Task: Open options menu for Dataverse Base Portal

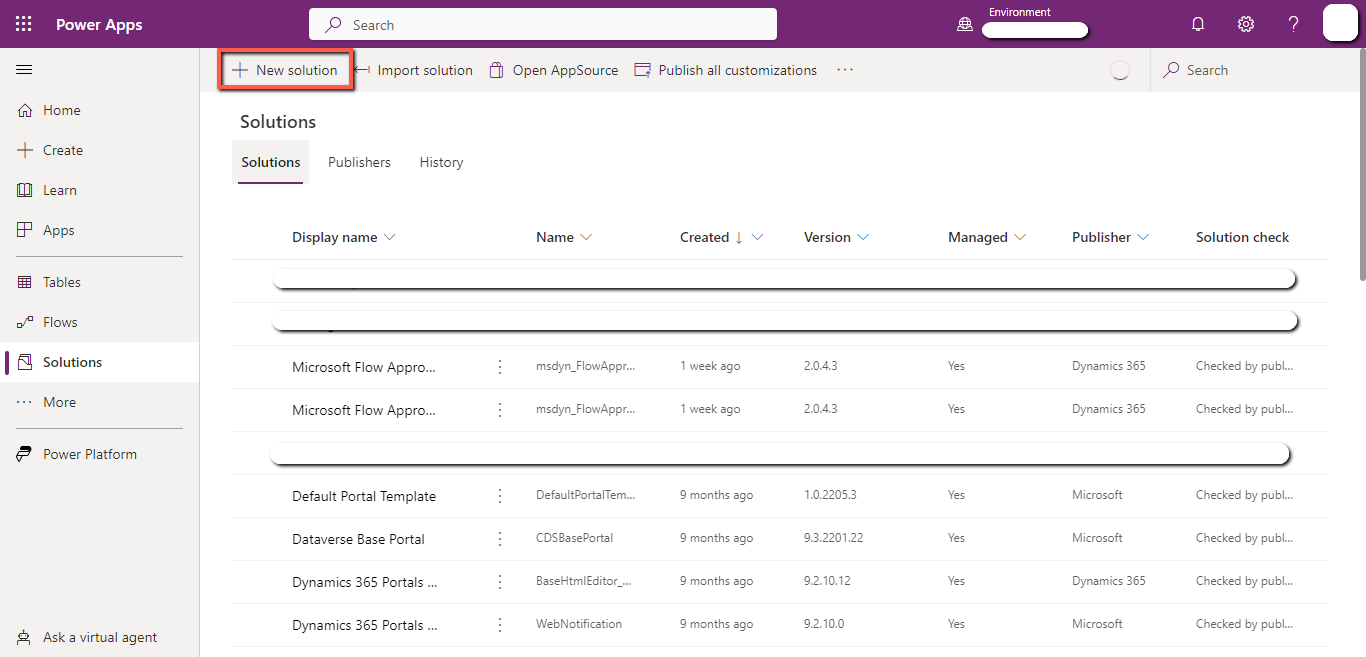Action: tap(500, 539)
